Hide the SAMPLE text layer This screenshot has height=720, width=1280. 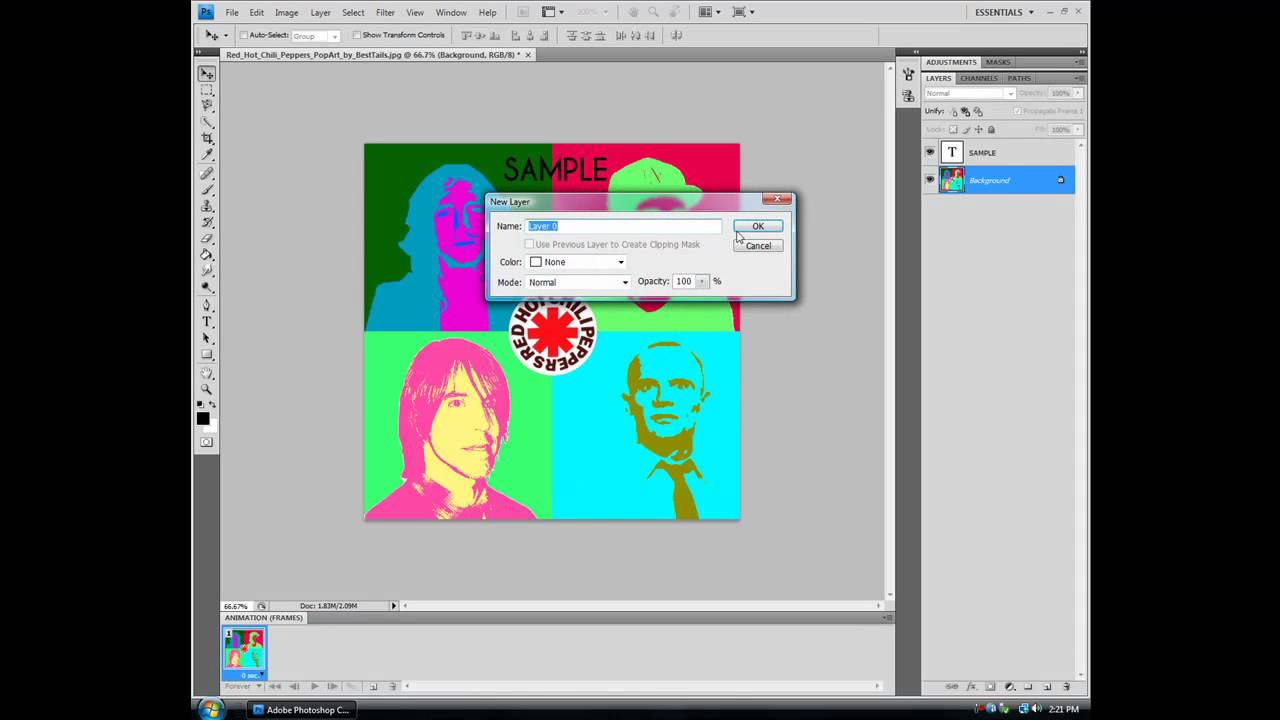pos(930,152)
